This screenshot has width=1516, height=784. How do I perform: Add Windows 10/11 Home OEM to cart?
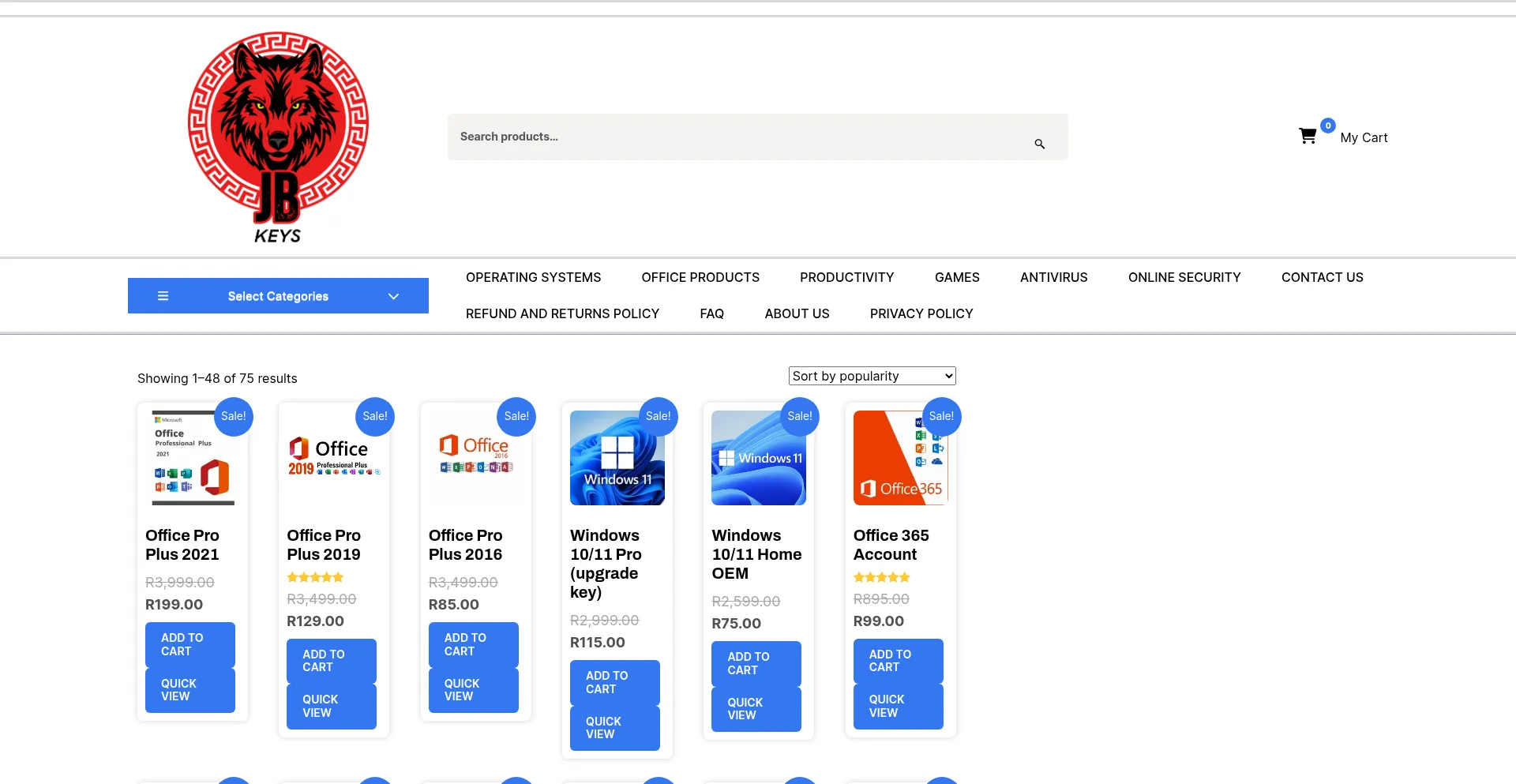tap(756, 663)
